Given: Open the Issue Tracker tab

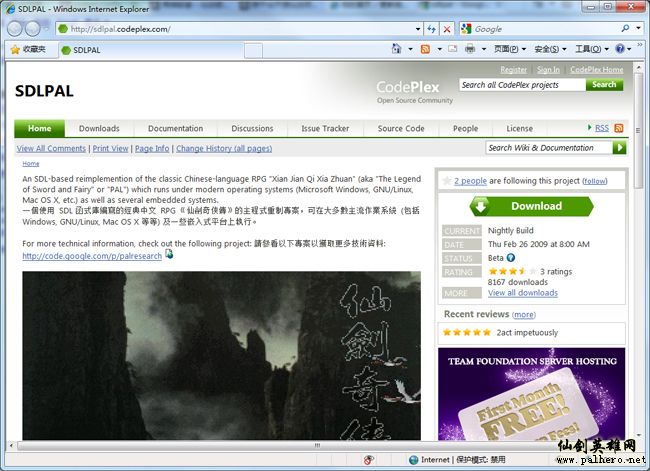Looking at the screenshot, I should (x=325, y=128).
